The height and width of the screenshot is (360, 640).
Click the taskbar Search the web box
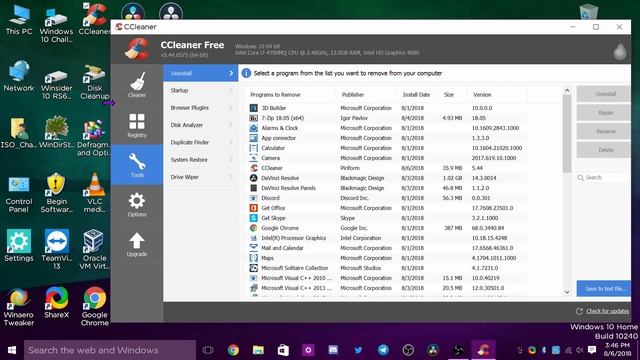tap(110, 350)
